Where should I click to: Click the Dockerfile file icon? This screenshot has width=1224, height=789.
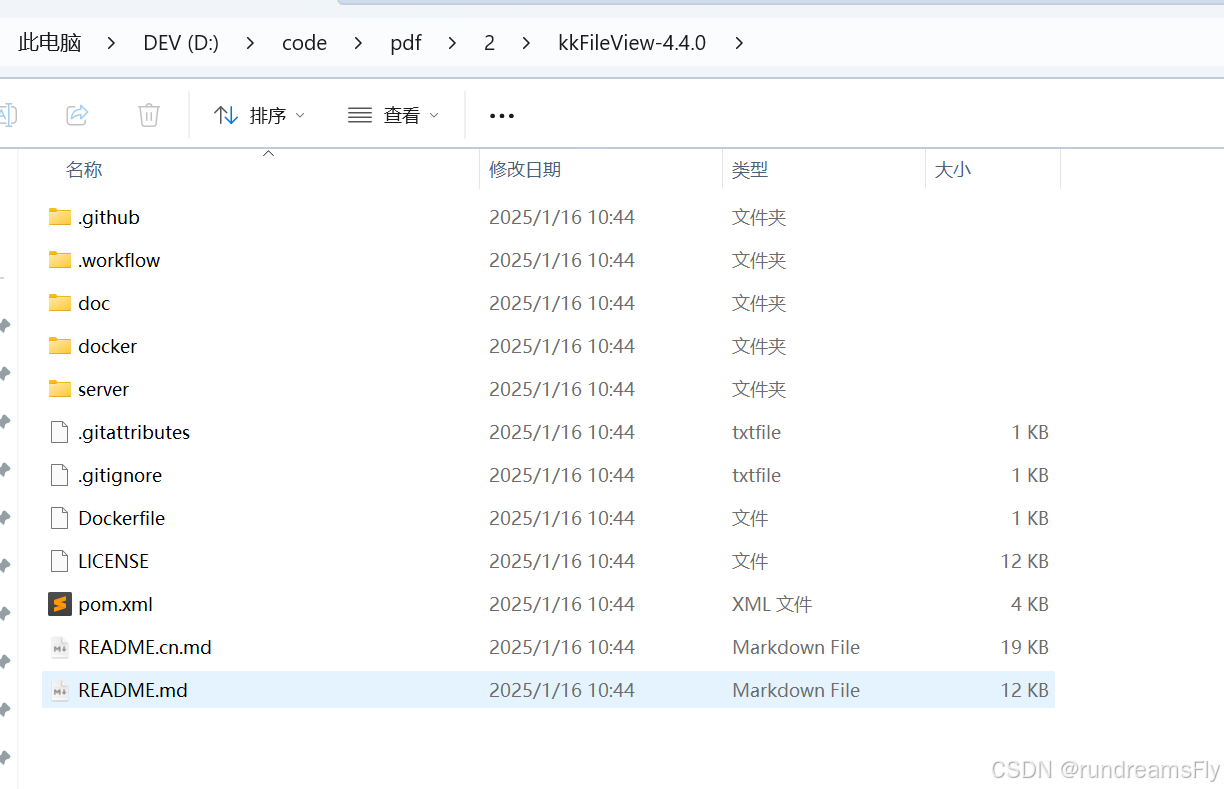click(x=61, y=518)
